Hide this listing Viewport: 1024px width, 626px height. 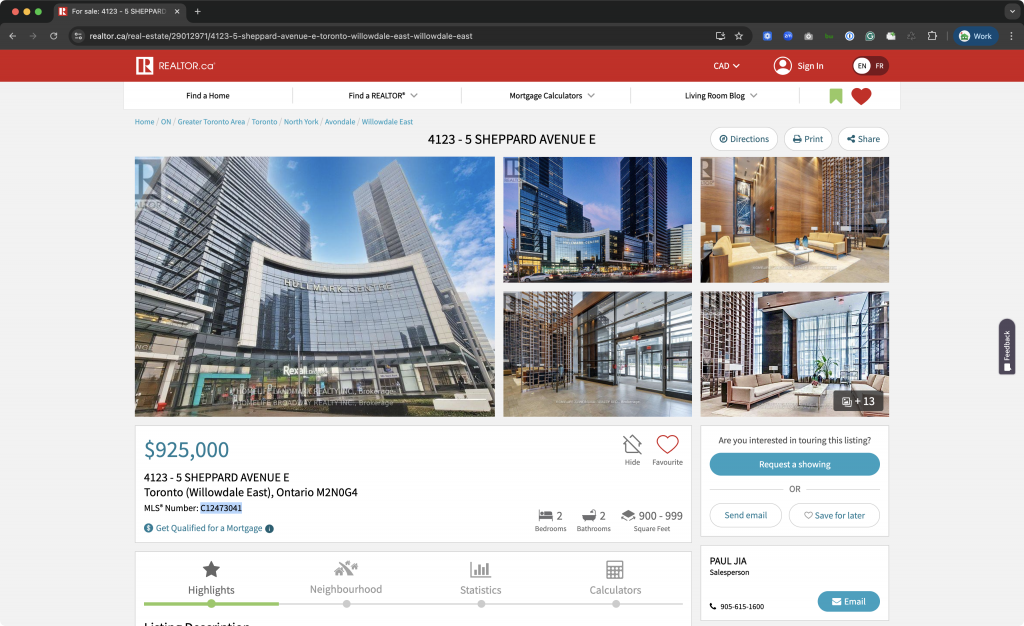(632, 445)
